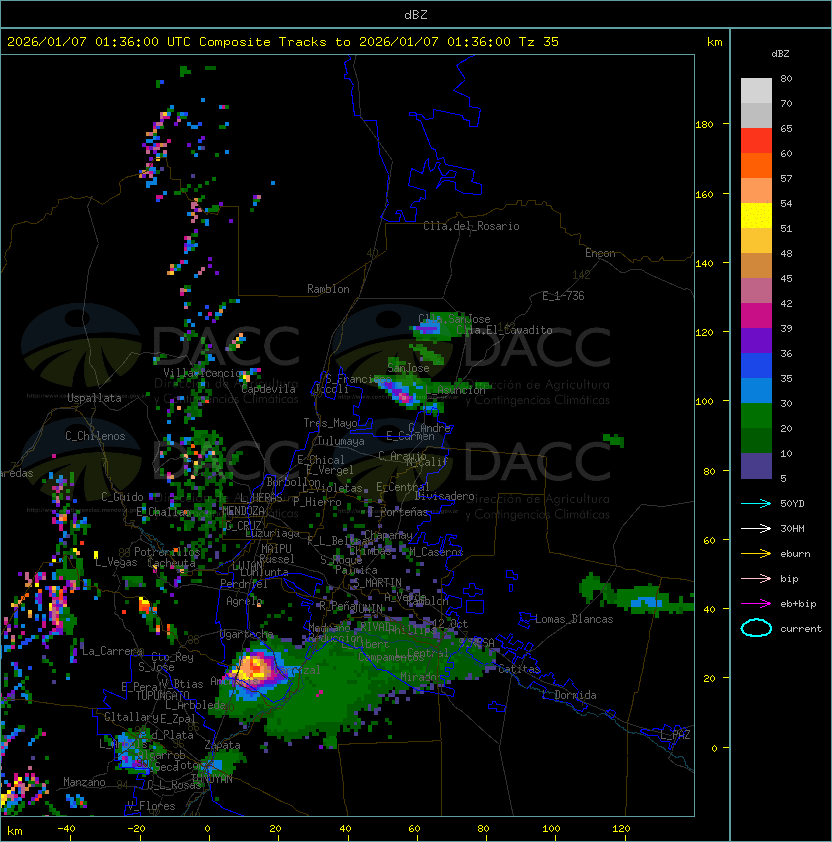Click the 'Encon' map label

pyautogui.click(x=600, y=253)
